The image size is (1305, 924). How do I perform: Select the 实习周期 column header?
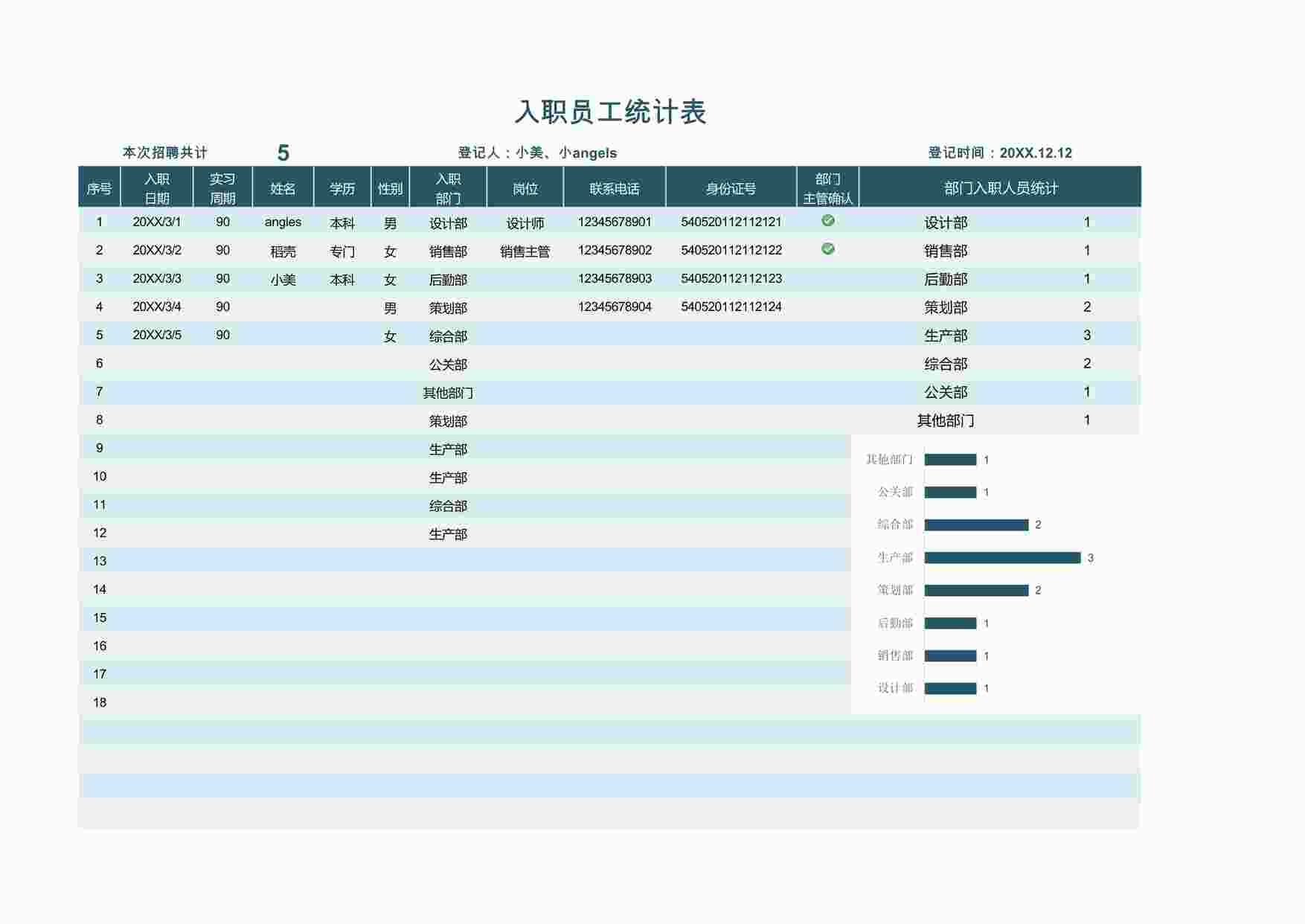click(222, 188)
